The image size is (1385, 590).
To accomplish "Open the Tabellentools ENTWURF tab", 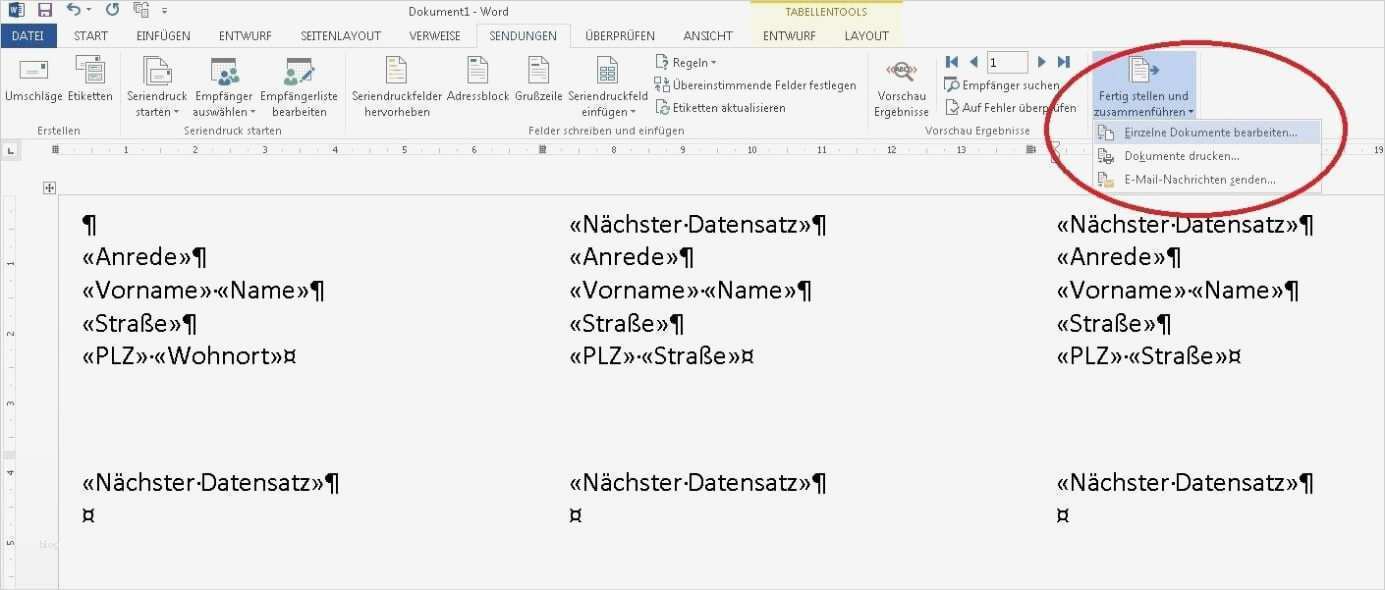I will (789, 36).
